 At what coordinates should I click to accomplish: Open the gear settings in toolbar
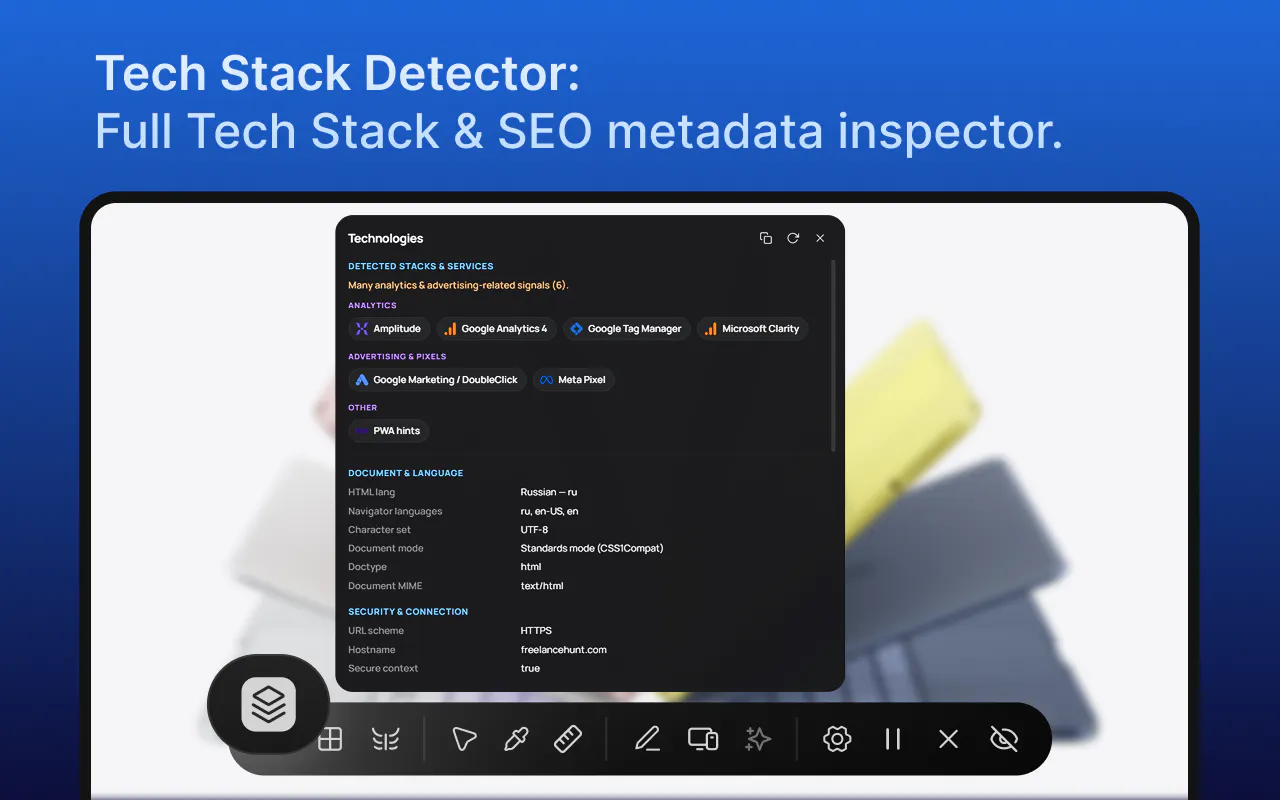pyautogui.click(x=837, y=739)
